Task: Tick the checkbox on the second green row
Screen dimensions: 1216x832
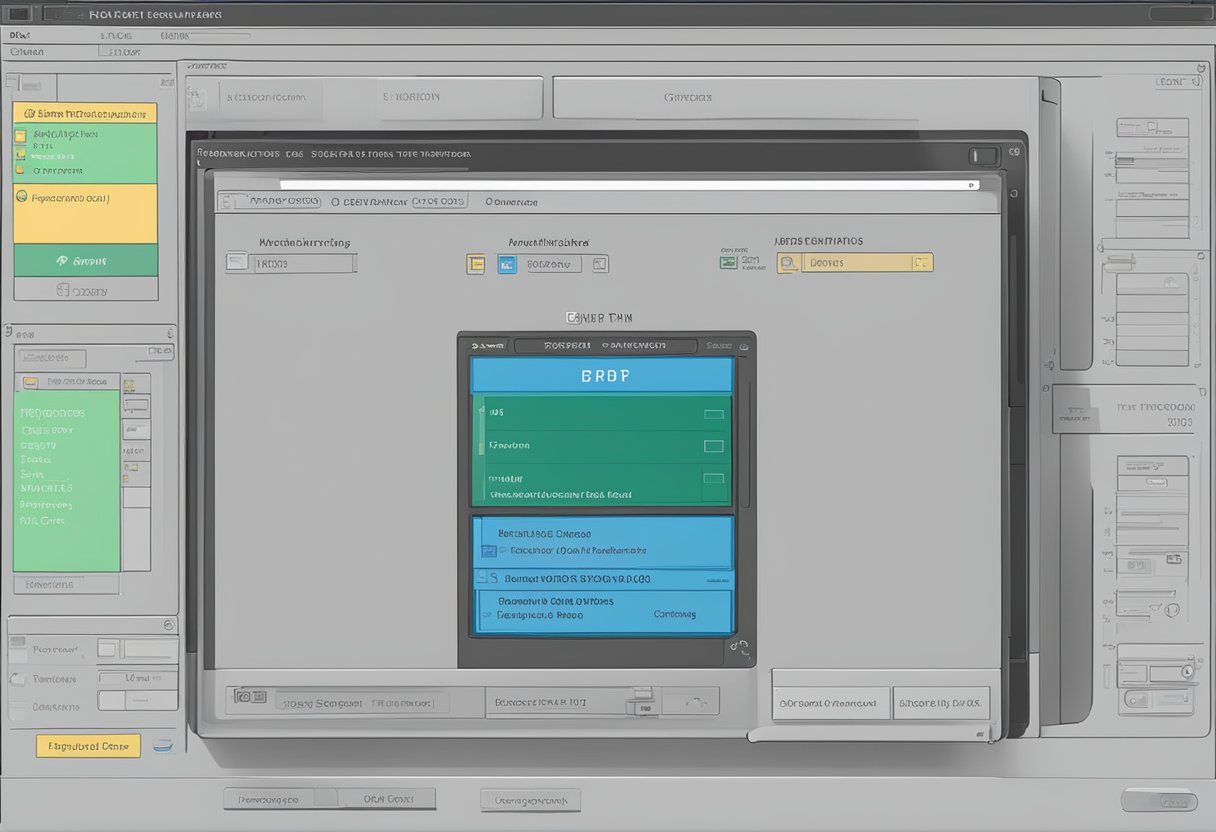Action: pos(713,446)
